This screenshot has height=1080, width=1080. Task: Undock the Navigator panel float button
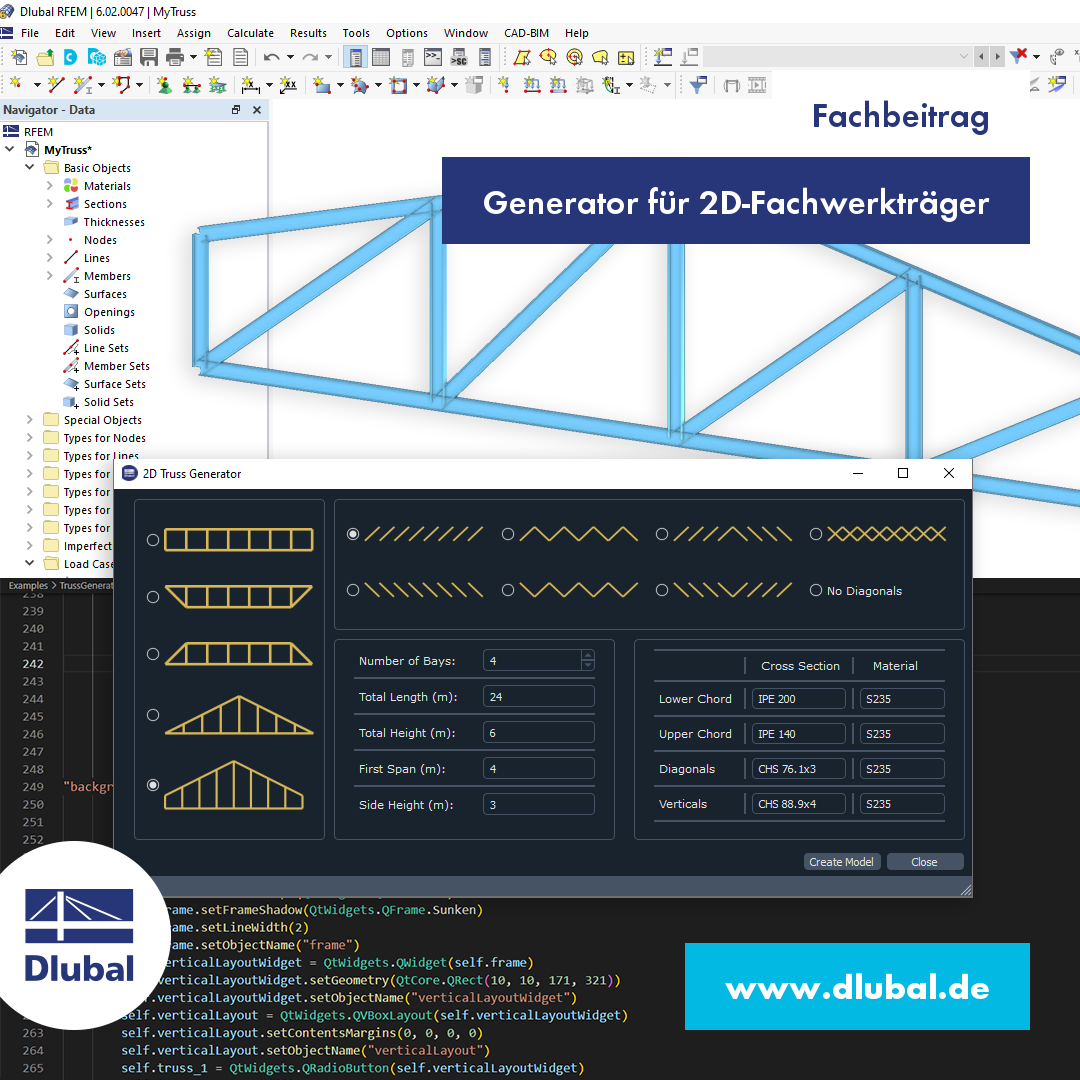pyautogui.click(x=236, y=110)
